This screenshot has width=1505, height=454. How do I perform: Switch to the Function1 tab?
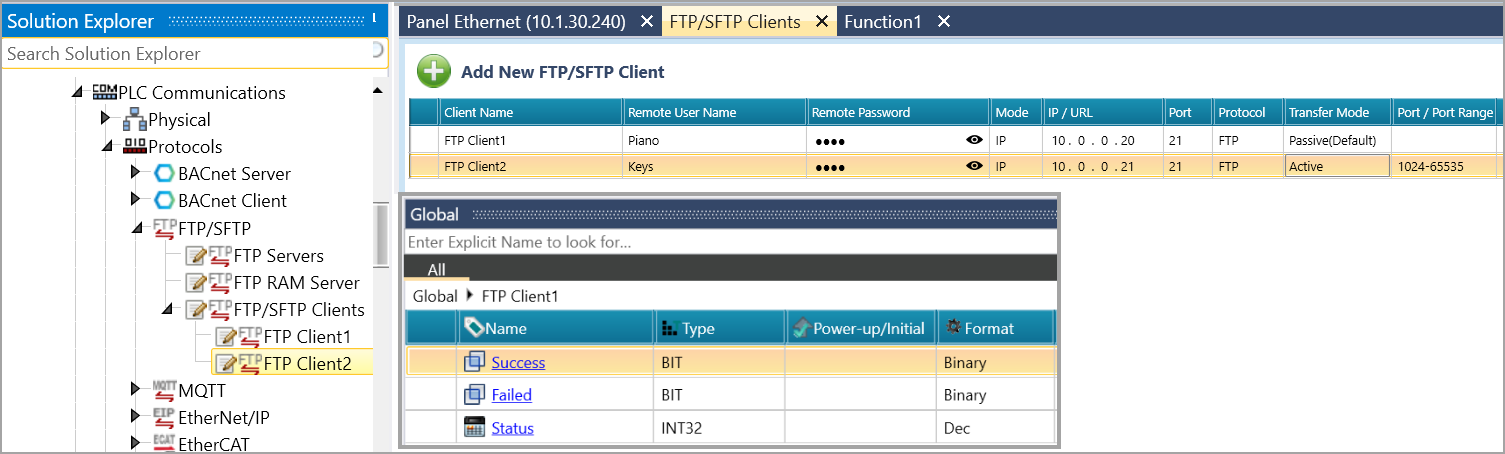point(882,21)
